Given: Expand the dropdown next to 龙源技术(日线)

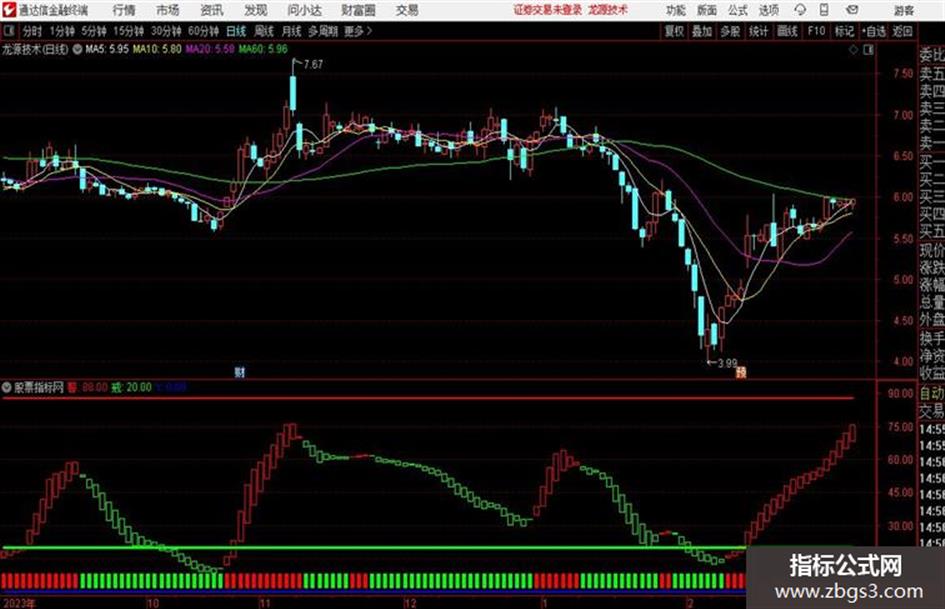Looking at the screenshot, I should pyautogui.click(x=77, y=49).
